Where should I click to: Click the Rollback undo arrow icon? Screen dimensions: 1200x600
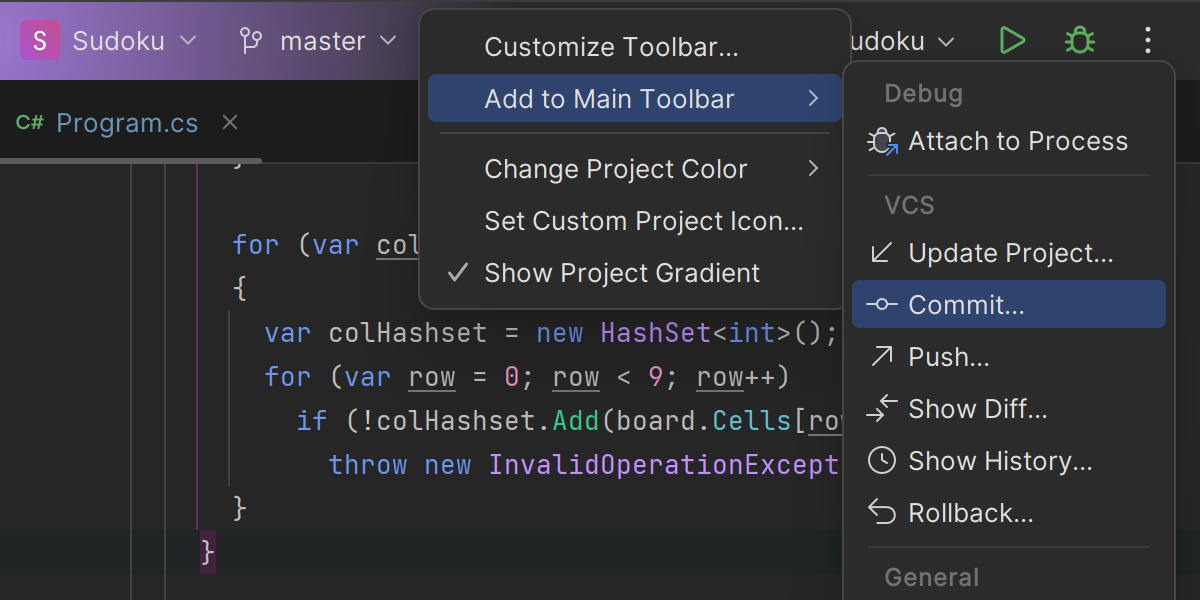881,513
